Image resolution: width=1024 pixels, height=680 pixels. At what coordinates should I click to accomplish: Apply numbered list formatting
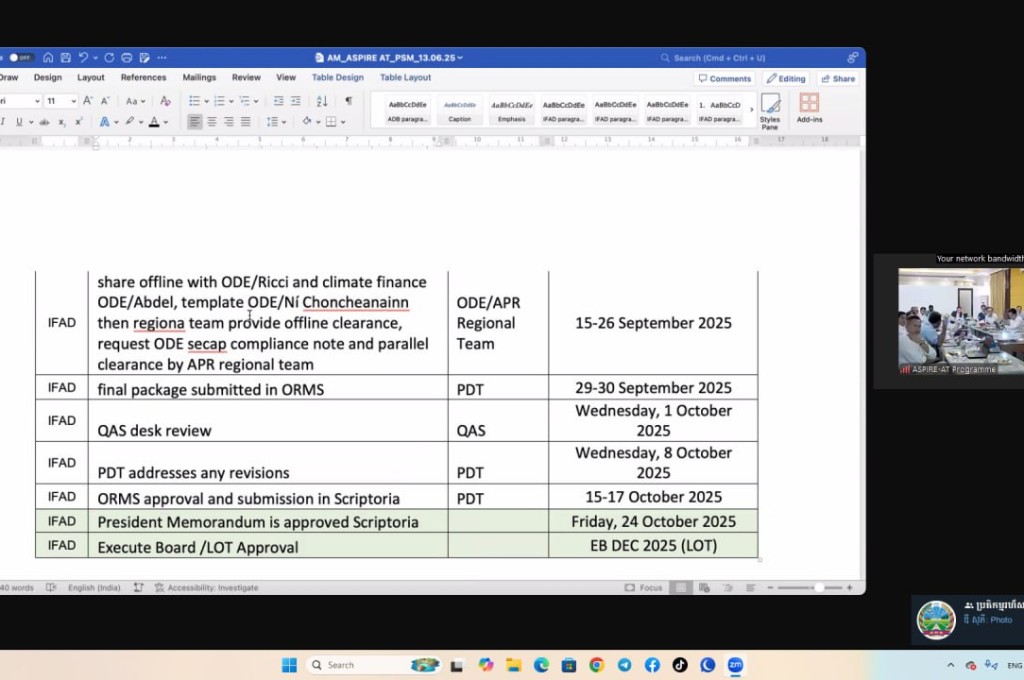[219, 101]
